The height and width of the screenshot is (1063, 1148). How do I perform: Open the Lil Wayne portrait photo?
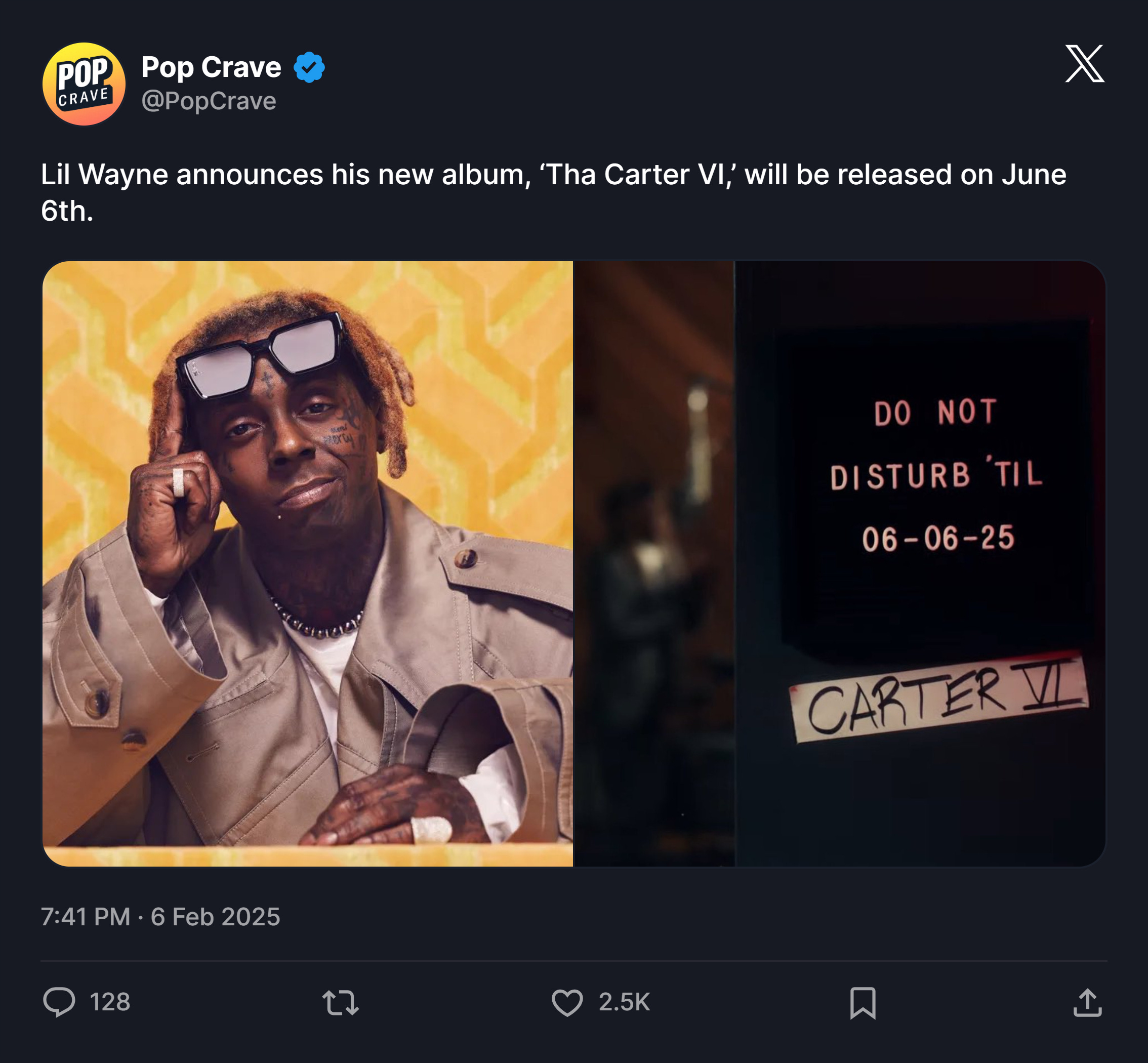[x=308, y=564]
